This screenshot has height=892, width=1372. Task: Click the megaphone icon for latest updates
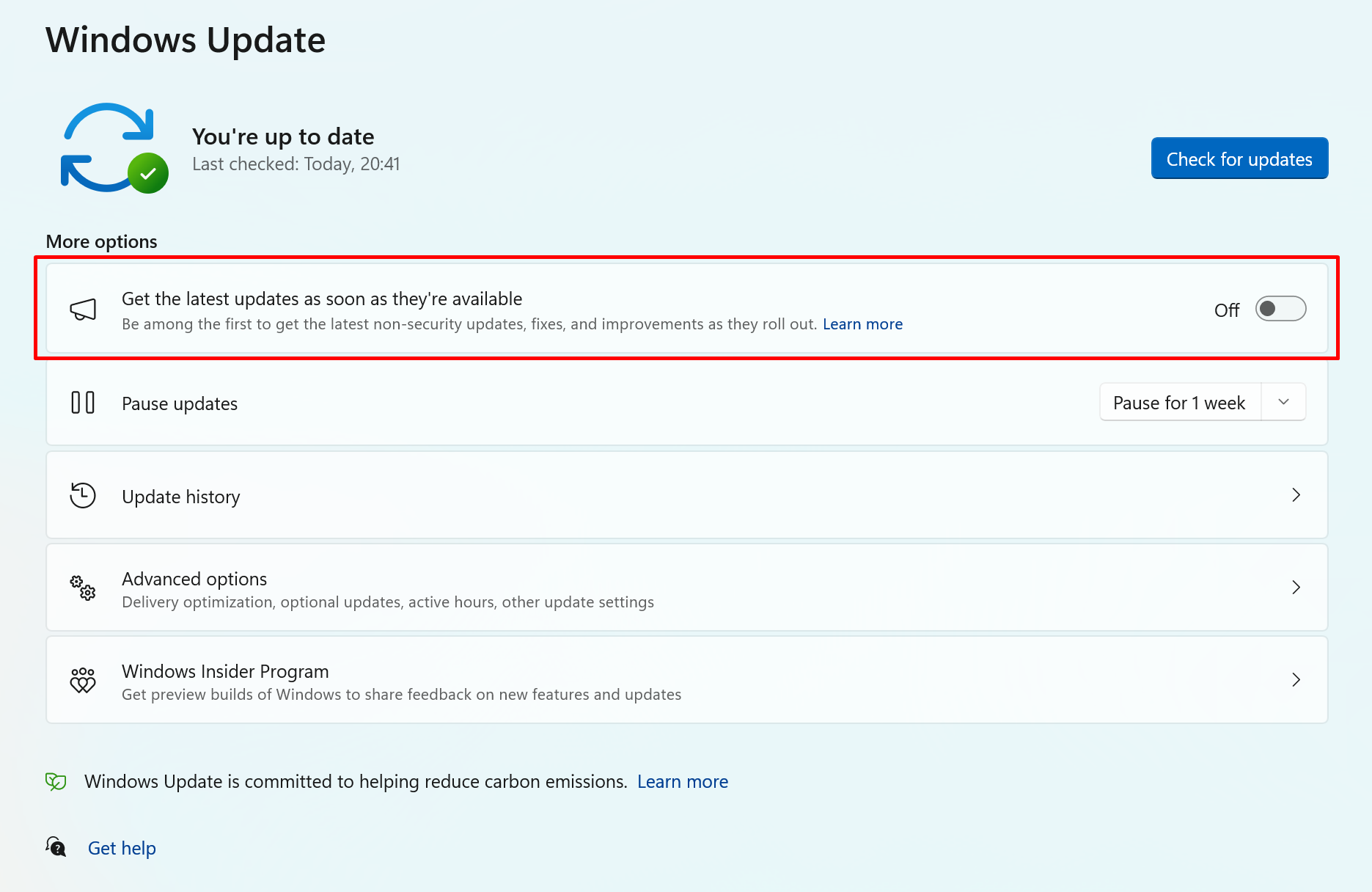83,310
